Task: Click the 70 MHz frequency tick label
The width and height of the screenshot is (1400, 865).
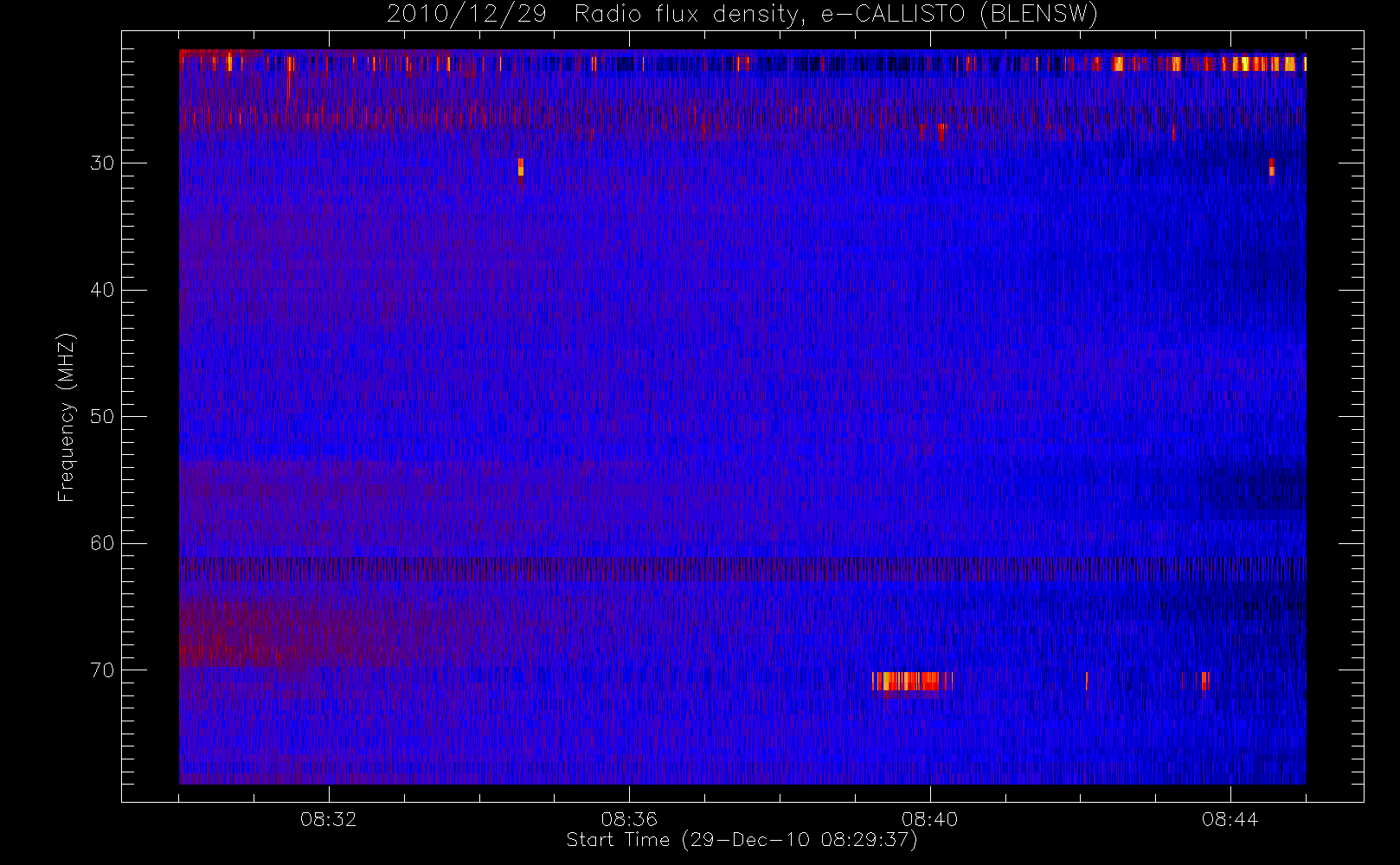Action: pyautogui.click(x=102, y=670)
